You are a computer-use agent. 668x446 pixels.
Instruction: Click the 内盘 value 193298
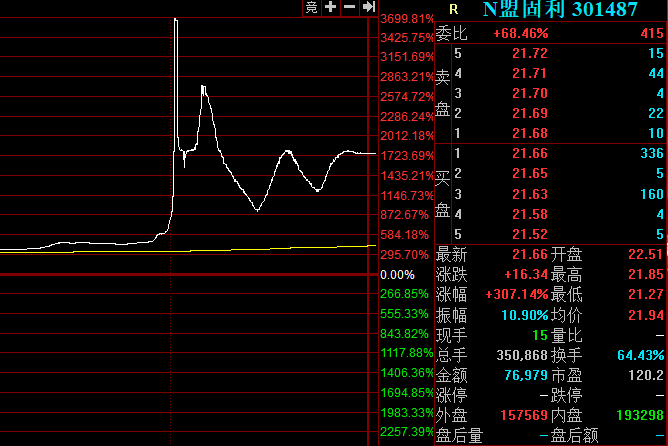click(x=641, y=414)
